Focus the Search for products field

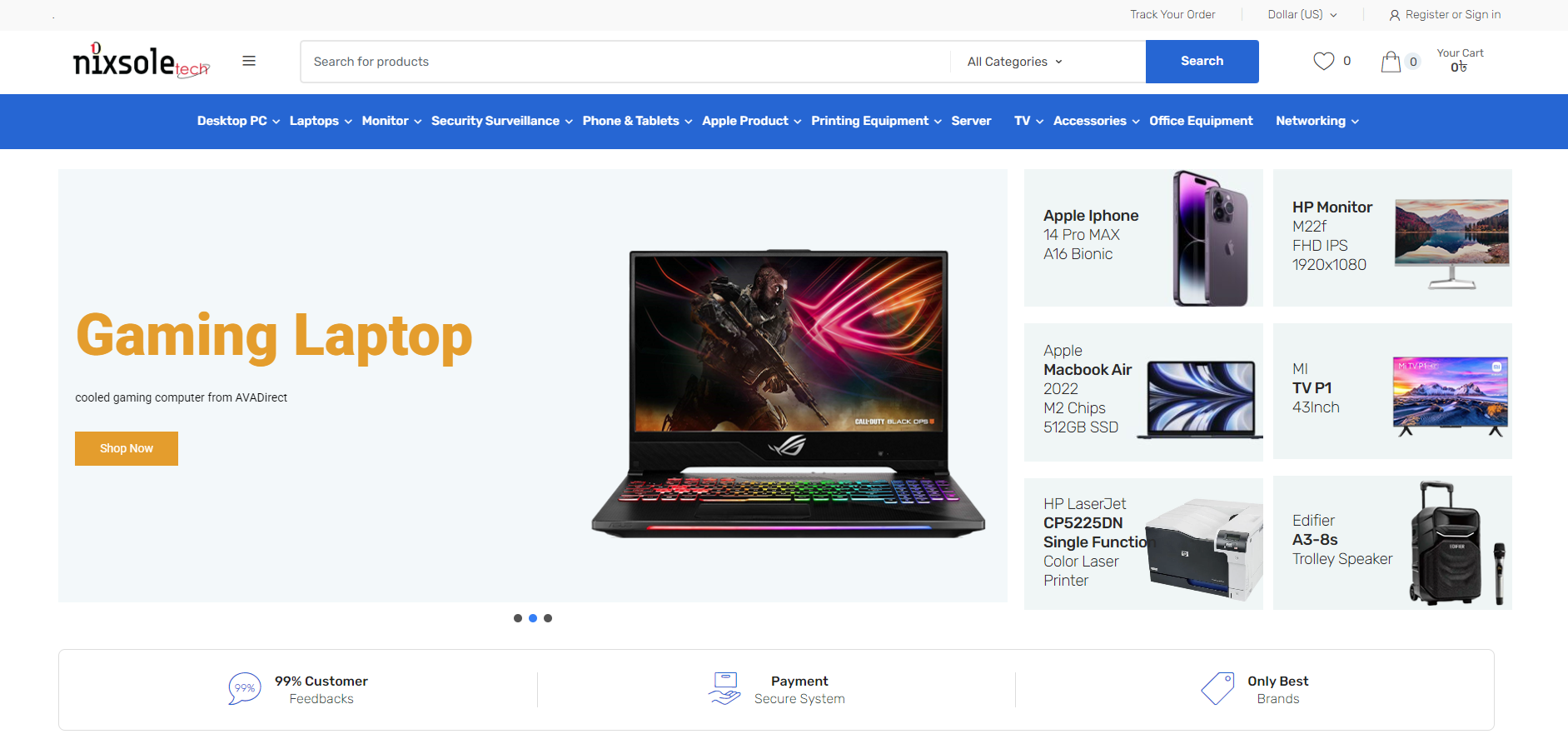coord(625,62)
